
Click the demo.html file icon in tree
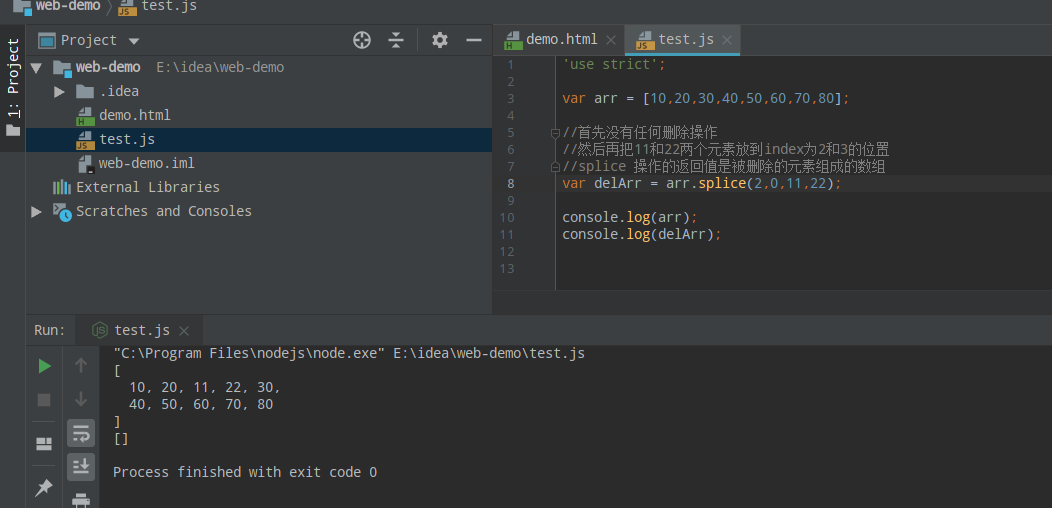coord(85,116)
